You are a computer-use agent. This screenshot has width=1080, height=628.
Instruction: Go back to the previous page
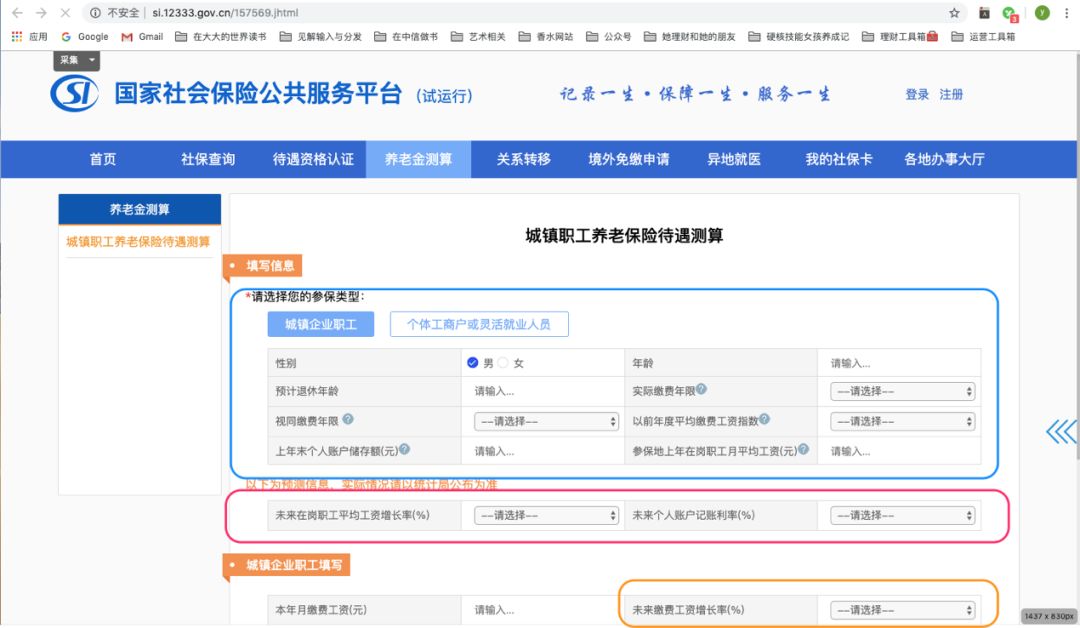point(17,12)
